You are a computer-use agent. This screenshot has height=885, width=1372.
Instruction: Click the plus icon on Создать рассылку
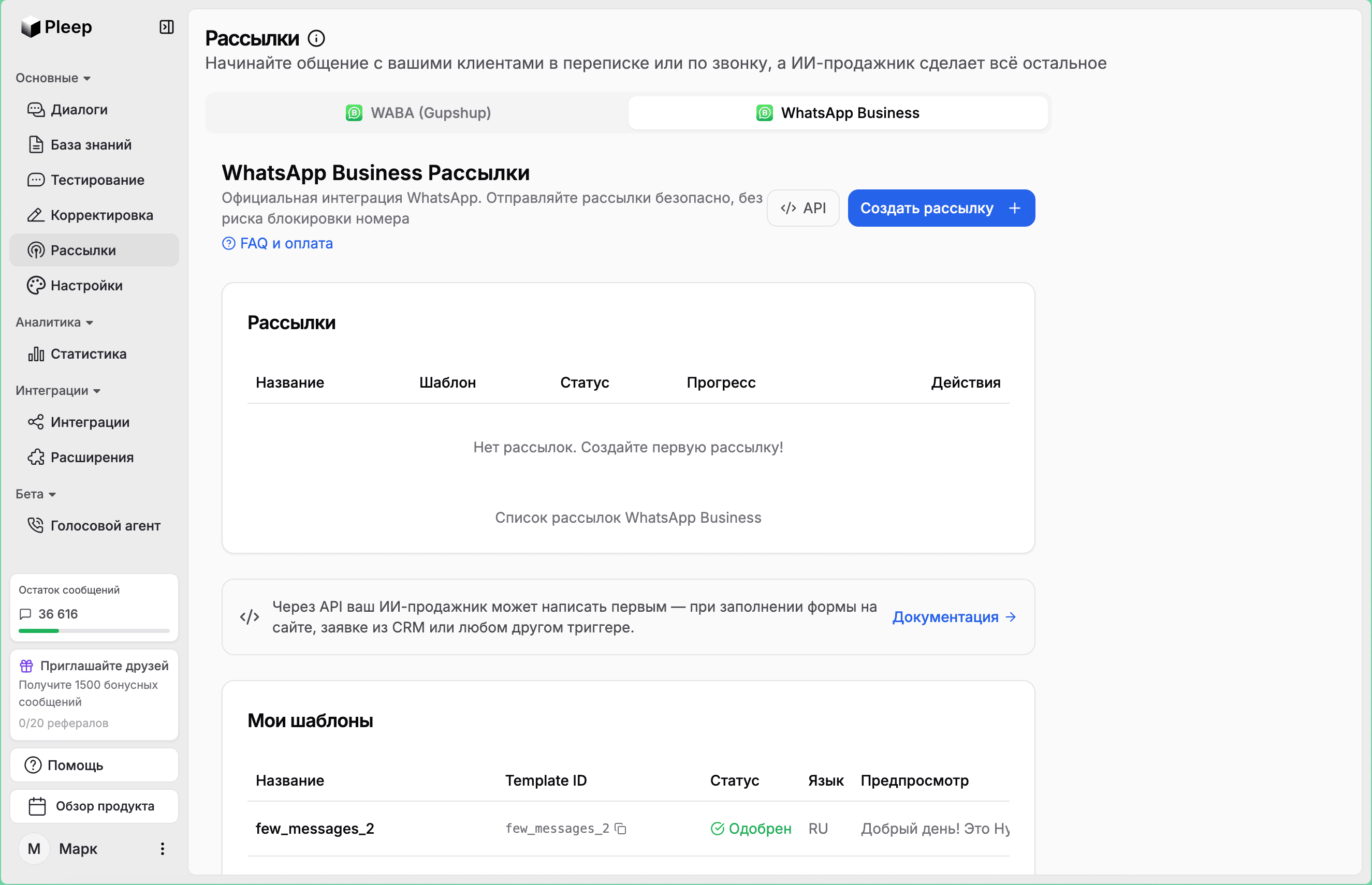1015,208
